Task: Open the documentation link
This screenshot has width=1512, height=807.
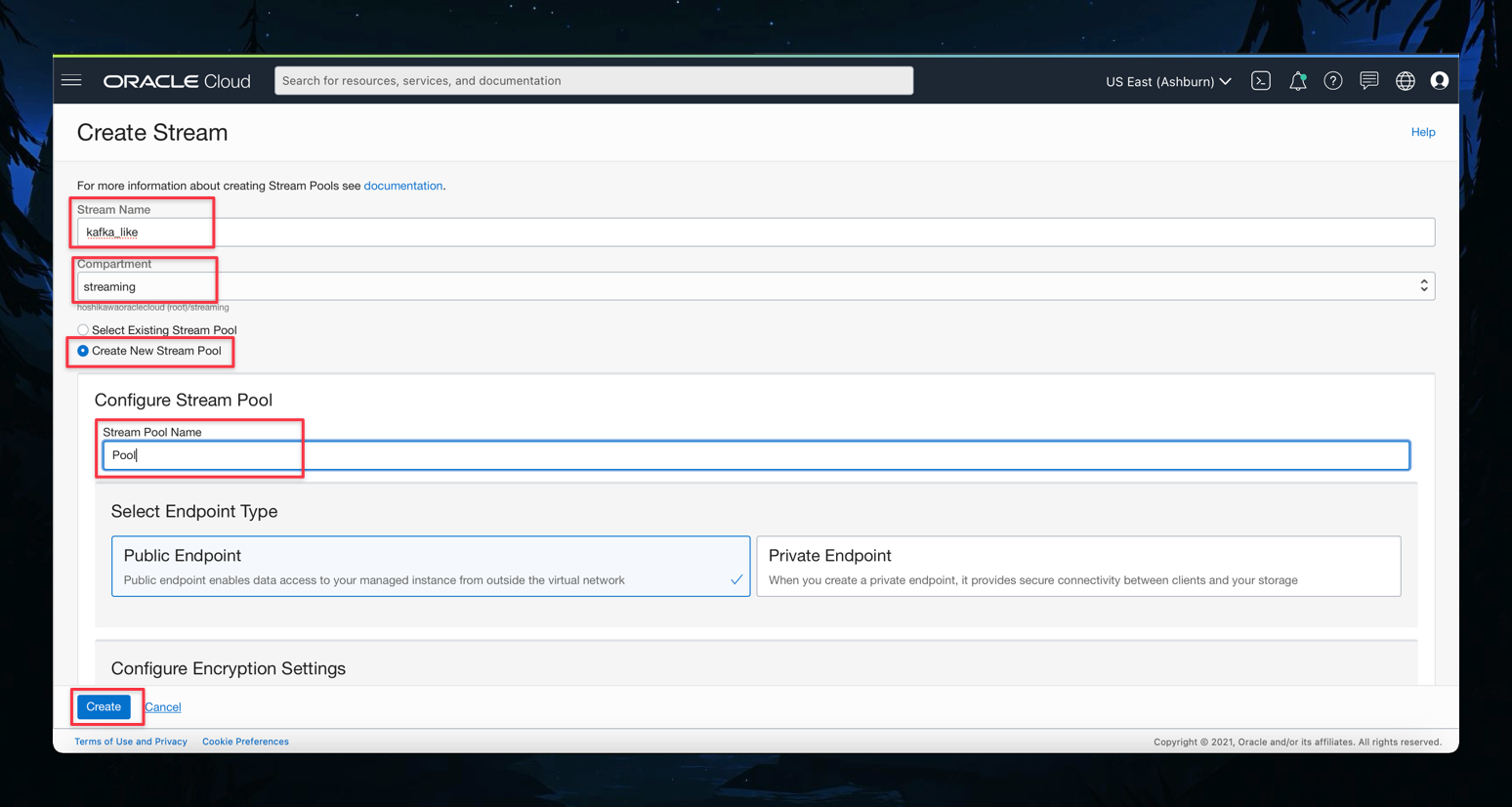Action: pyautogui.click(x=403, y=186)
